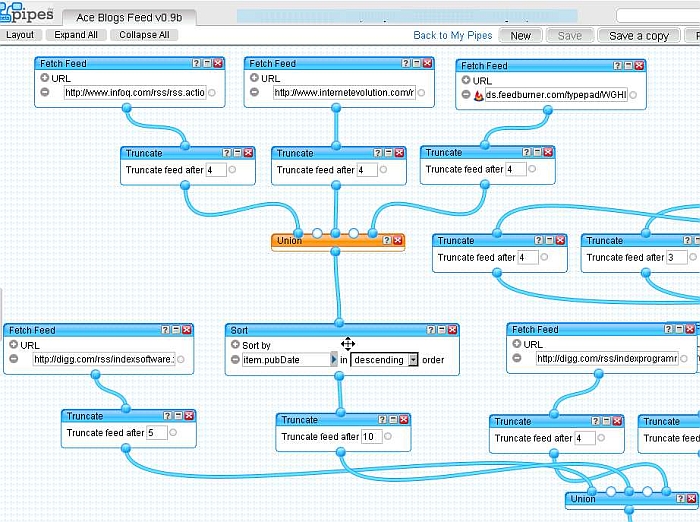Open help for the internetevolution Fetch Feed module
This screenshot has height=522, width=700.
[x=406, y=63]
